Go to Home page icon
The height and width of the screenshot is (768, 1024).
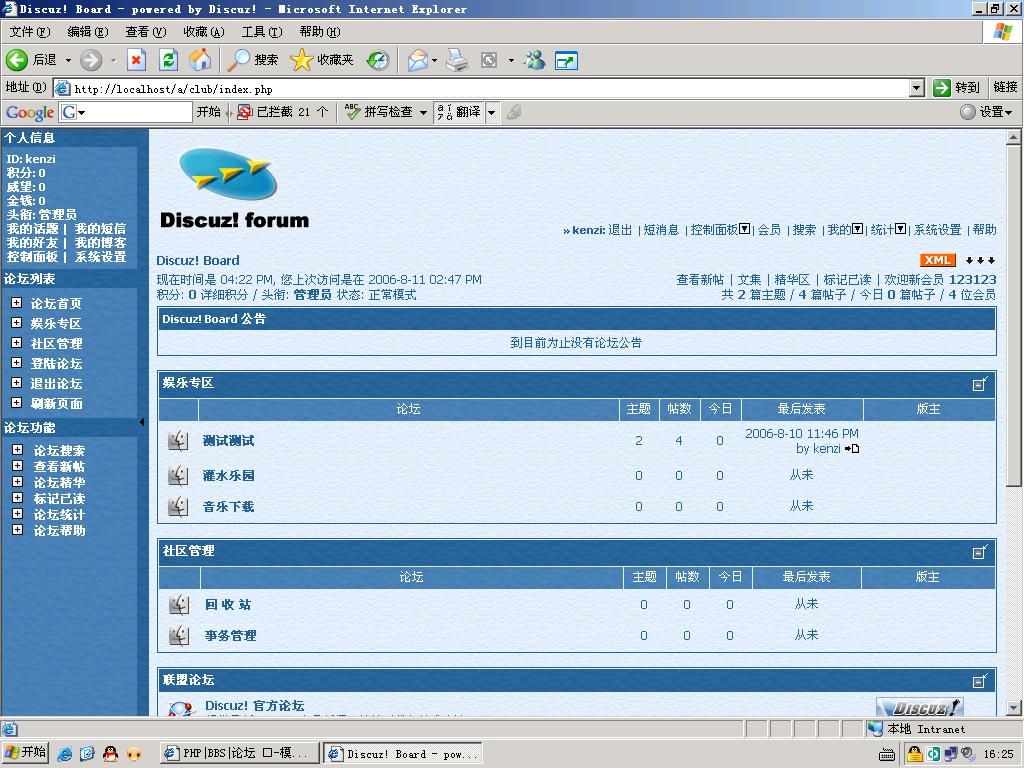[x=200, y=60]
